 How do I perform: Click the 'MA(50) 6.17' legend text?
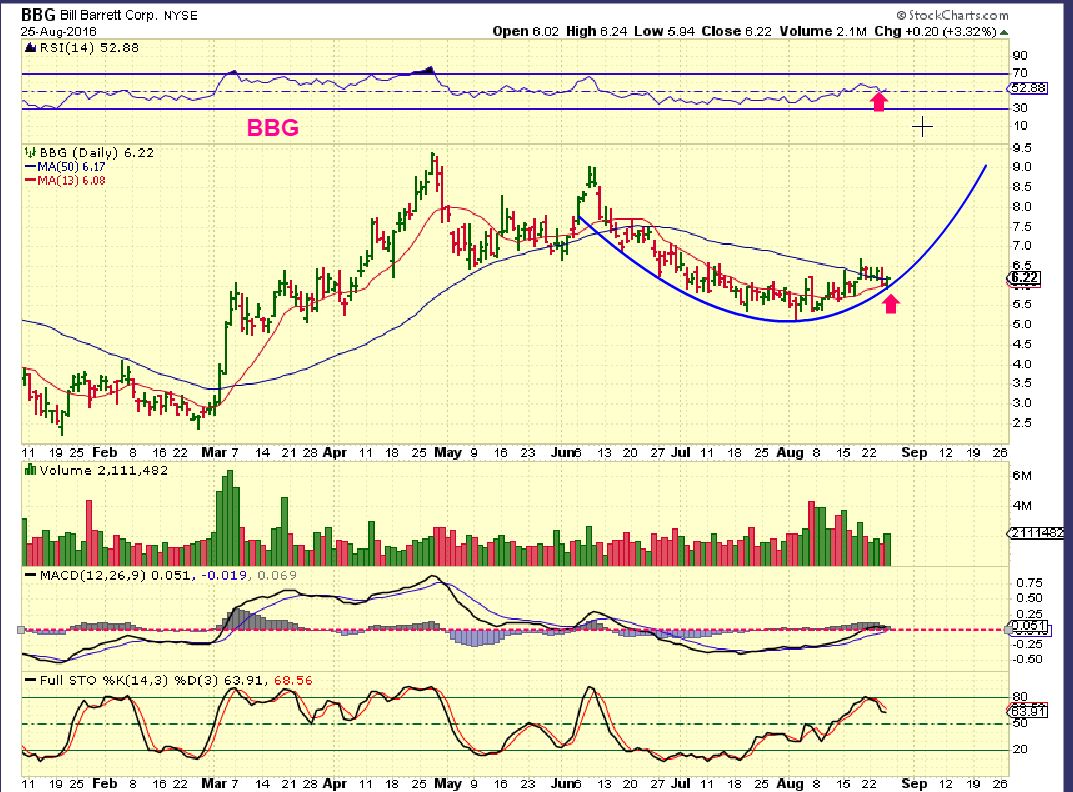[x=71, y=166]
